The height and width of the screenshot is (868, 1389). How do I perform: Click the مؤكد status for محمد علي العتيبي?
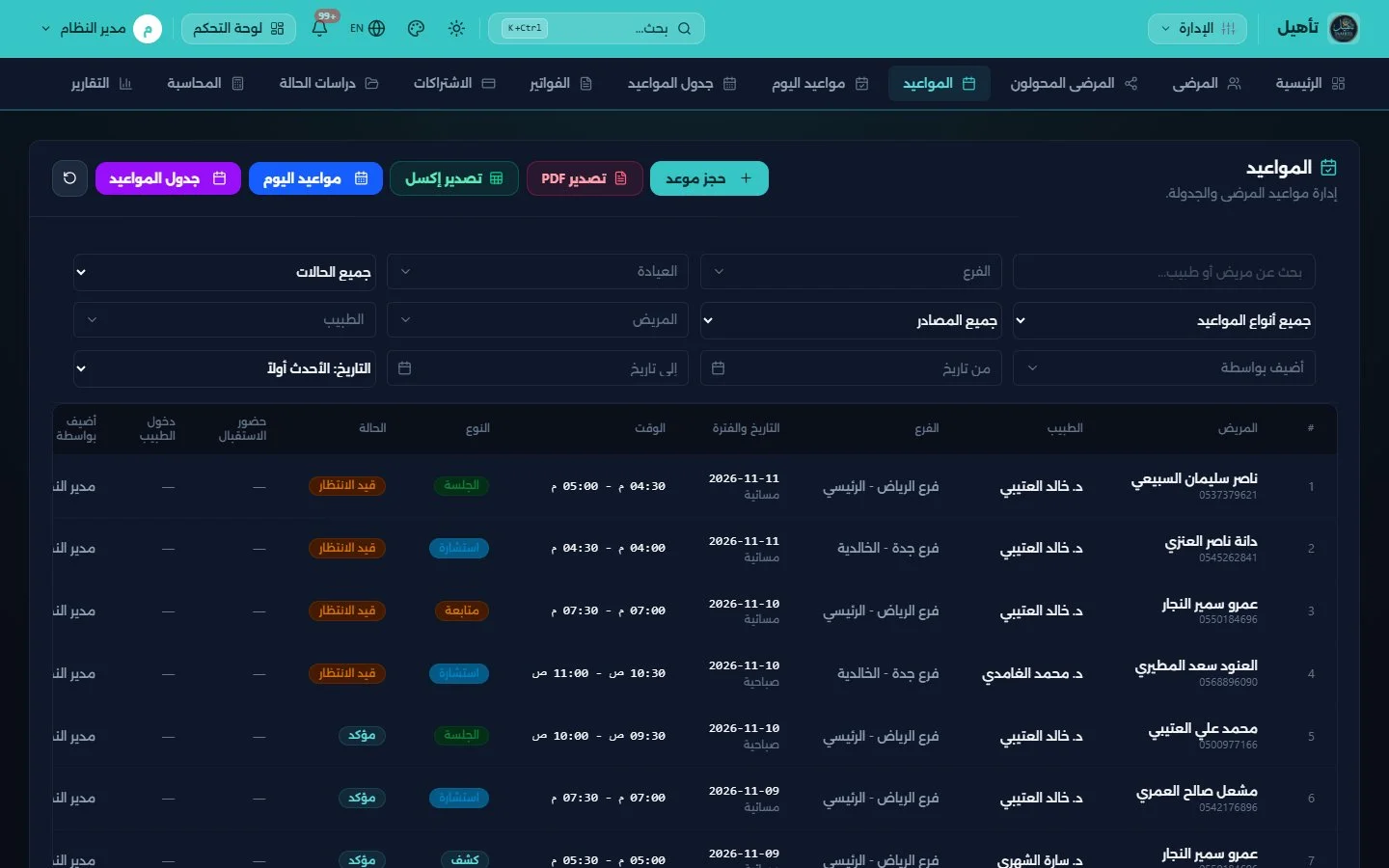pos(362,736)
